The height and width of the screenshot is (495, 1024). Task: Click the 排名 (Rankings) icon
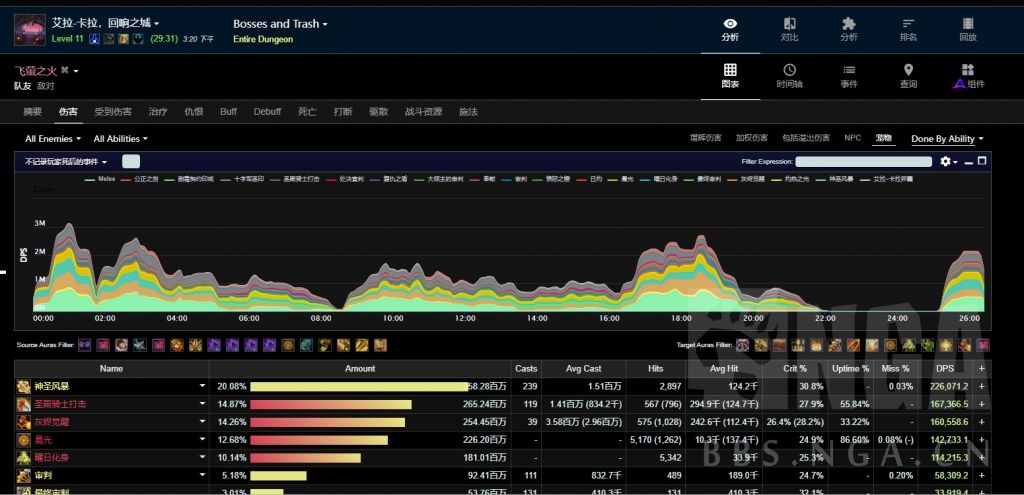click(x=908, y=24)
